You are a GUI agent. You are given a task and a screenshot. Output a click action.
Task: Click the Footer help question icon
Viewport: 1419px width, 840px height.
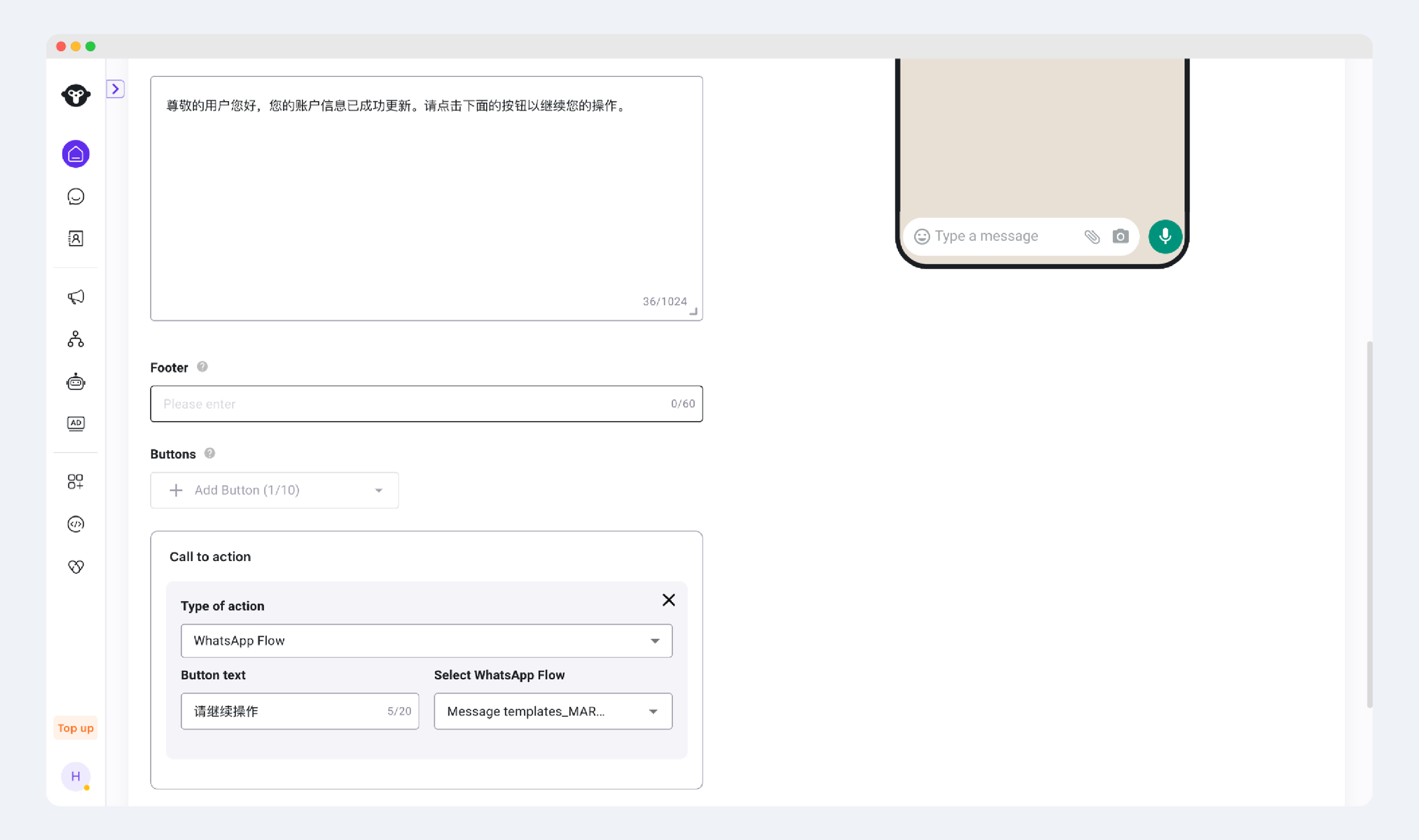click(x=202, y=367)
